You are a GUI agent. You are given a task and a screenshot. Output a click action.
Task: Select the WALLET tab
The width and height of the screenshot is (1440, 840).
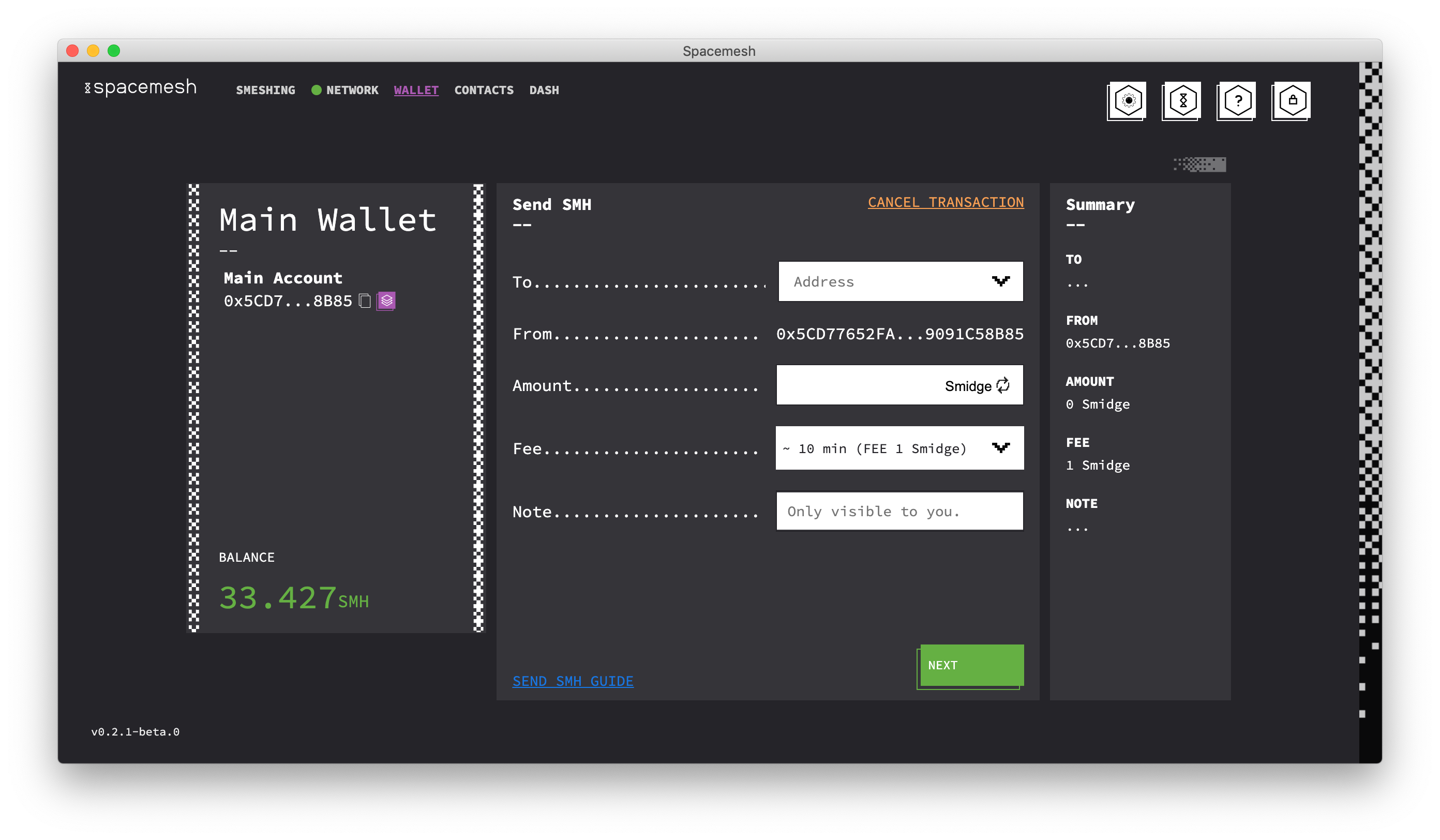point(416,91)
